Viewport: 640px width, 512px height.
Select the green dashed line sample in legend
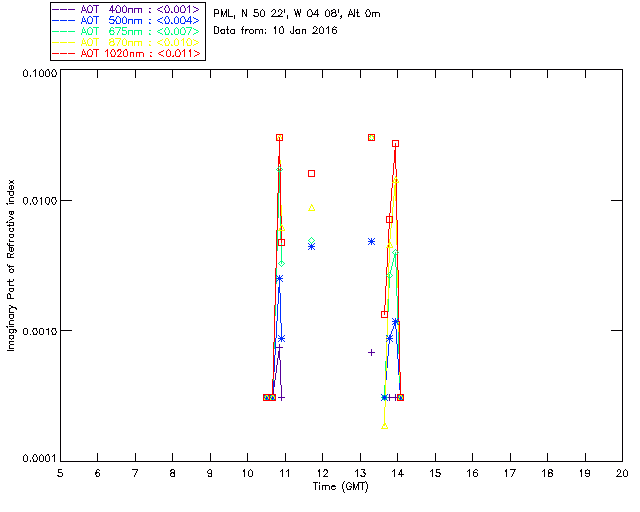point(64,31)
